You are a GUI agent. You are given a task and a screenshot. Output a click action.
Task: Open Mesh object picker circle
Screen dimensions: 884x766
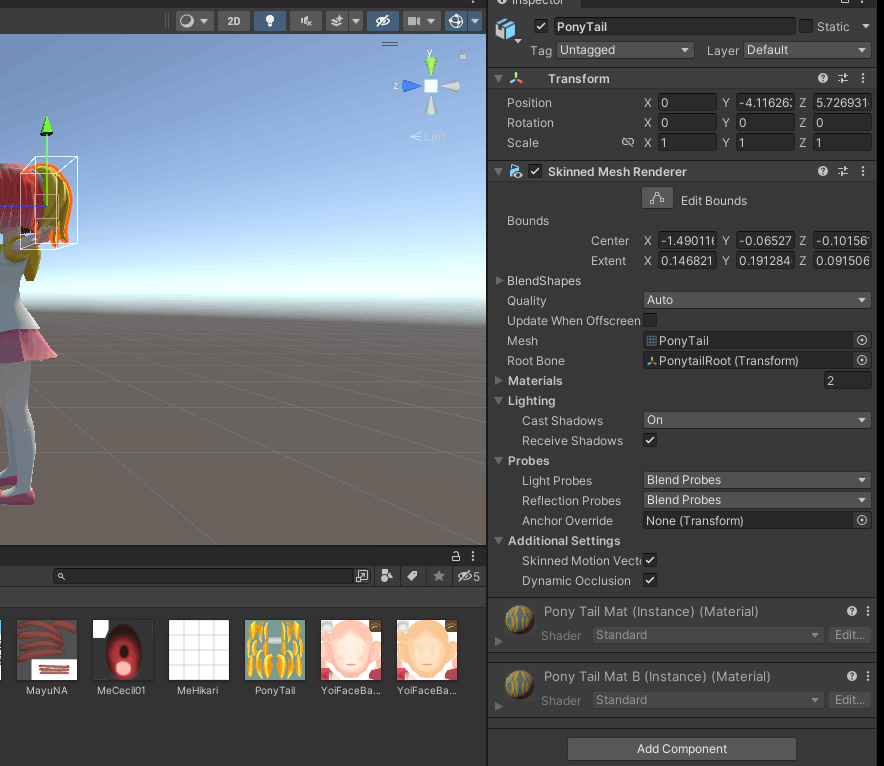(x=861, y=340)
